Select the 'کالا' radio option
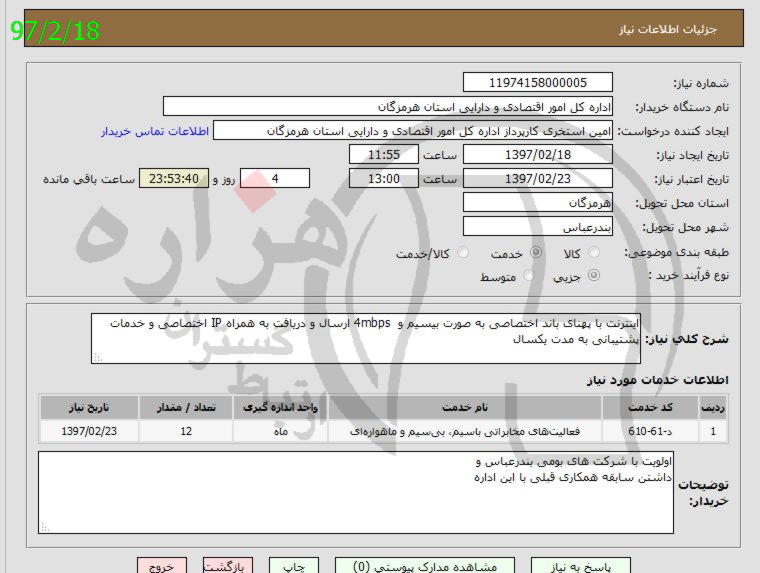Image resolution: width=760 pixels, height=573 pixels. click(x=593, y=252)
